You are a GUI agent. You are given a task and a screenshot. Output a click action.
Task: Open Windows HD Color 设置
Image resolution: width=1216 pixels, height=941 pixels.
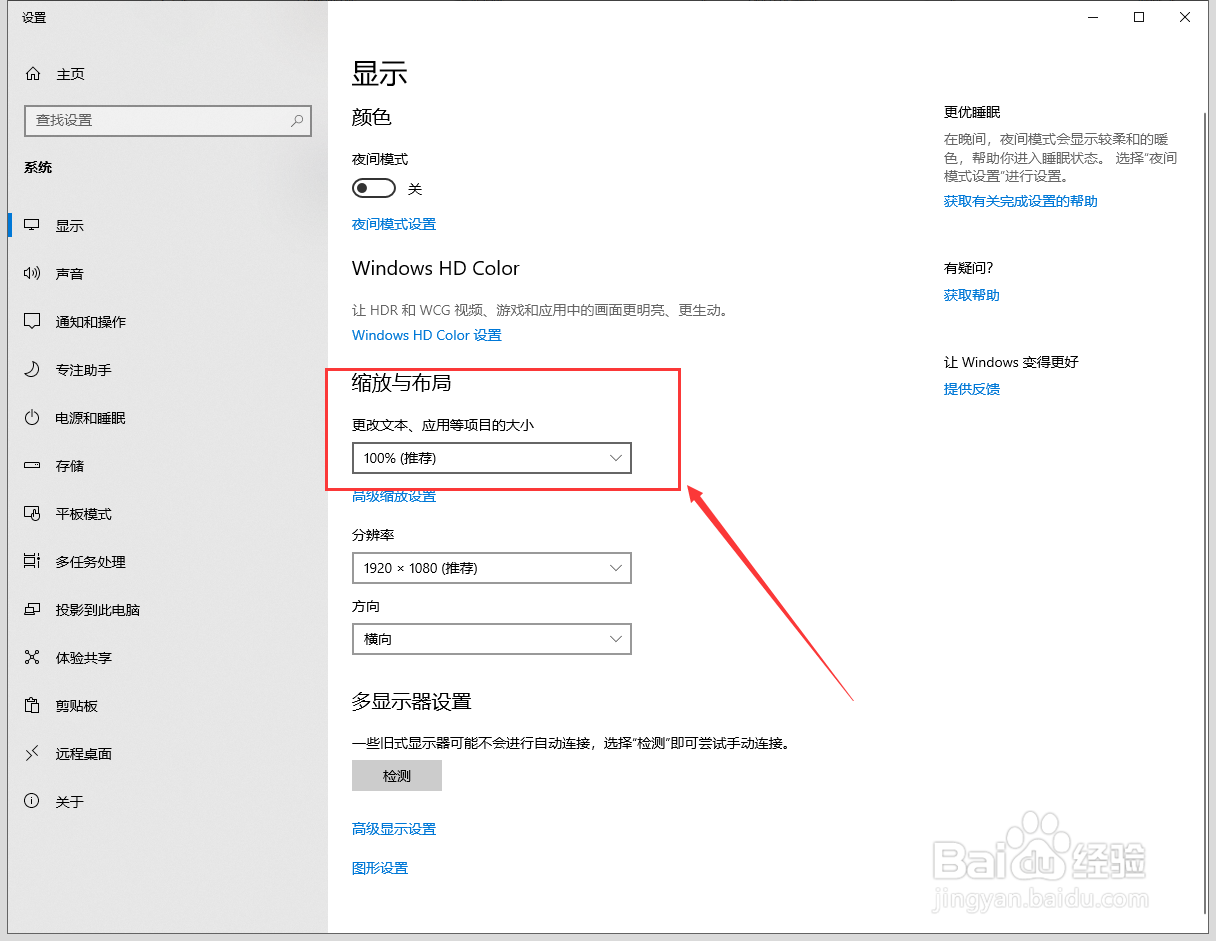(x=427, y=335)
